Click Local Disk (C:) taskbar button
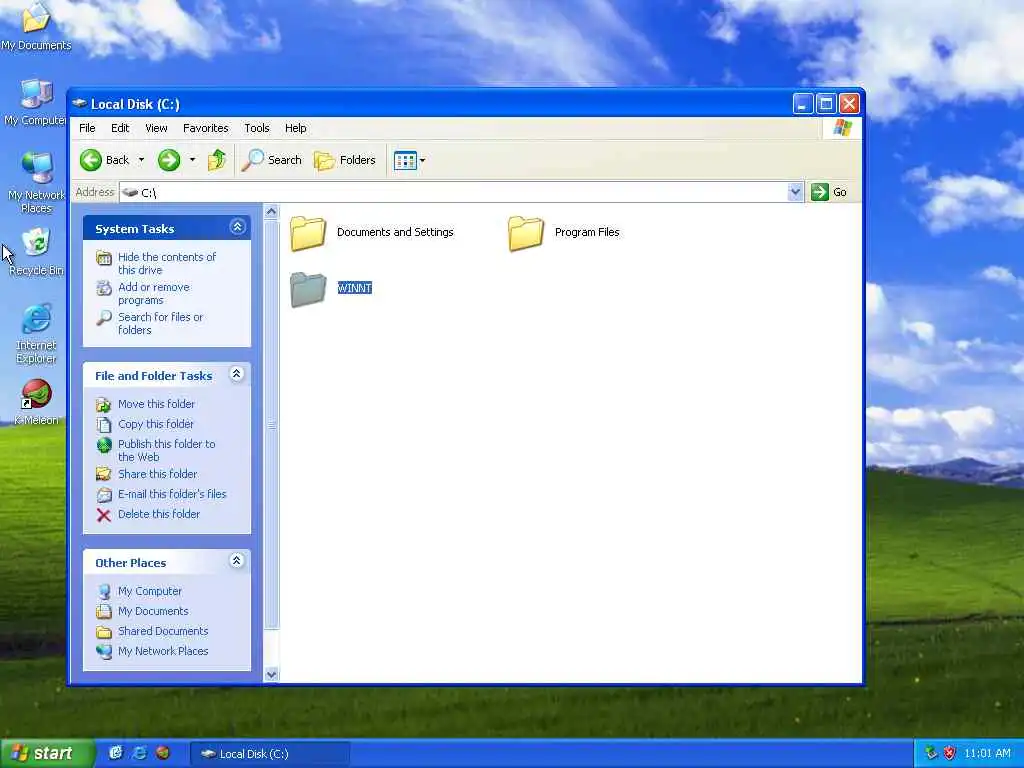The width and height of the screenshot is (1024, 768). [270, 754]
